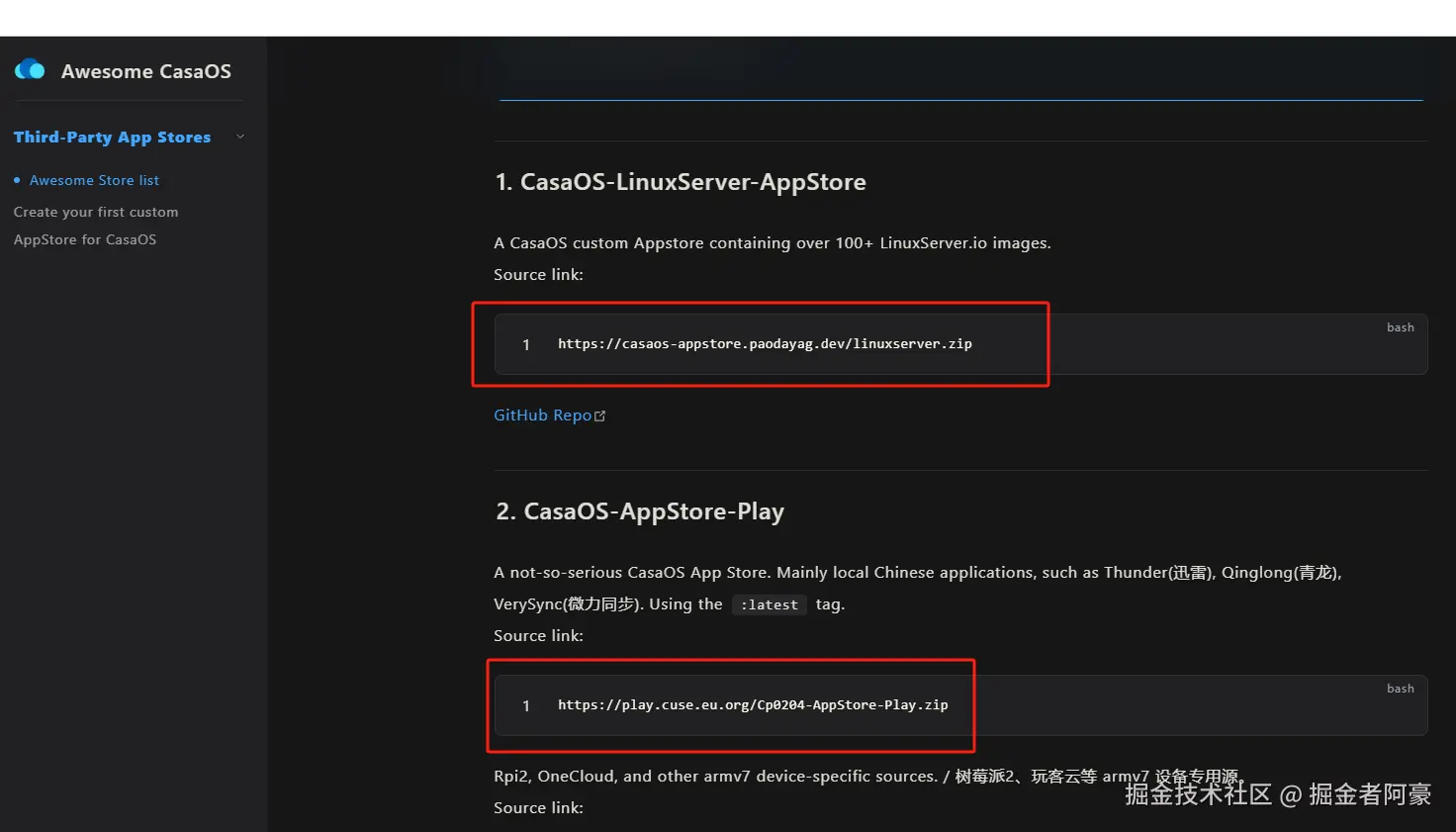1456x832 pixels.
Task: Click the external link icon beside GitHub Repo
Action: (x=599, y=416)
